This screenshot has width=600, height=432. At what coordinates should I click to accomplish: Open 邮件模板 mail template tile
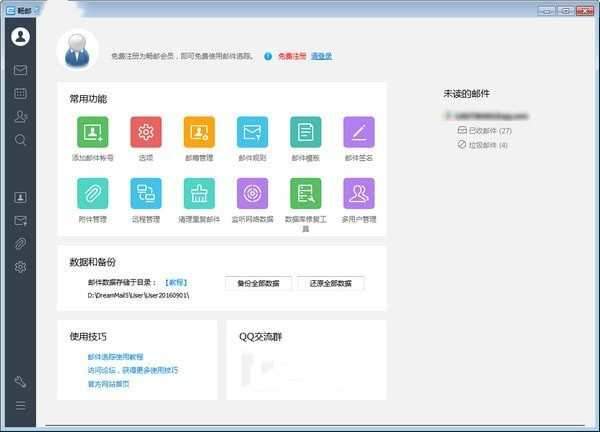305,132
